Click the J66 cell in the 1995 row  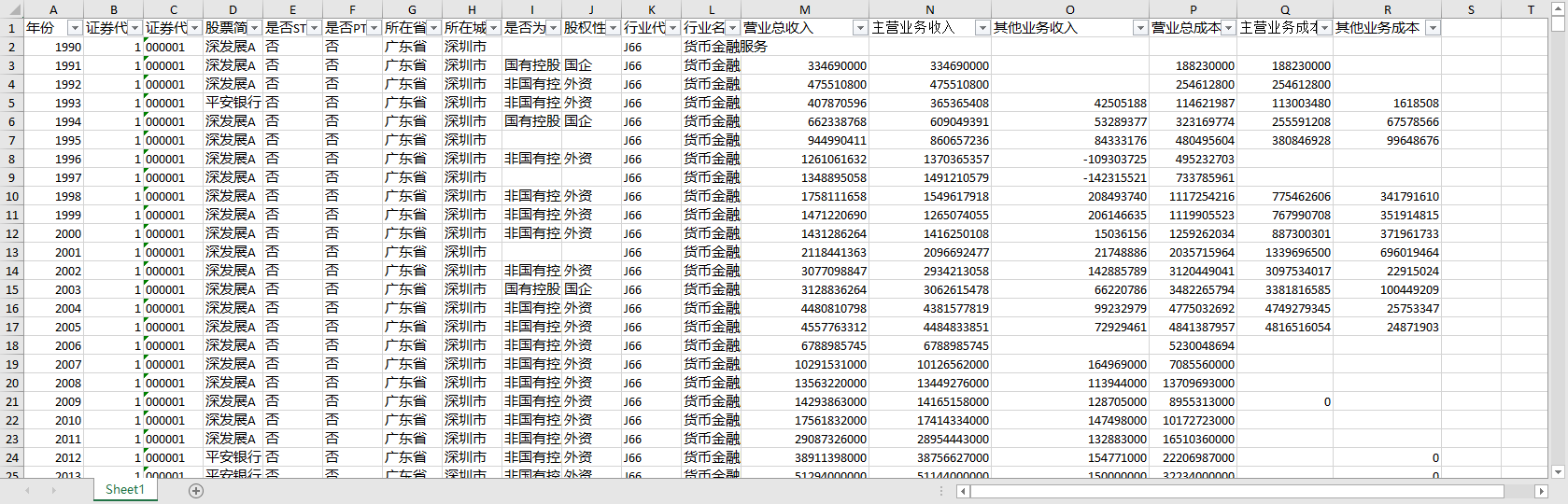(x=651, y=140)
